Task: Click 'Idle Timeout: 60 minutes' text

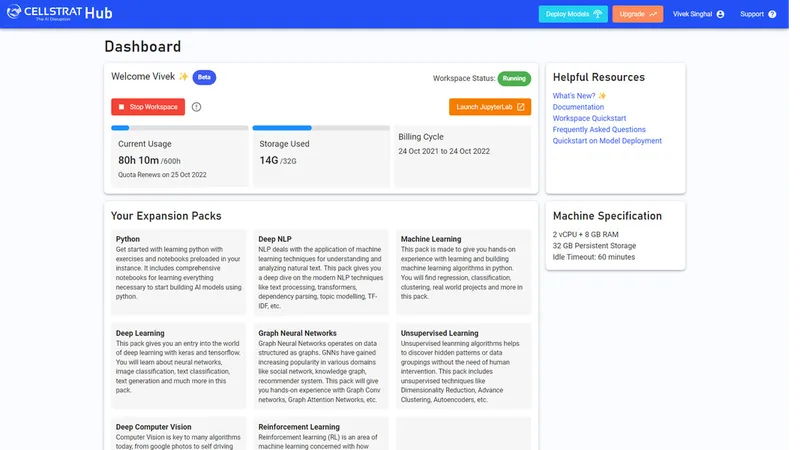Action: coord(594,257)
